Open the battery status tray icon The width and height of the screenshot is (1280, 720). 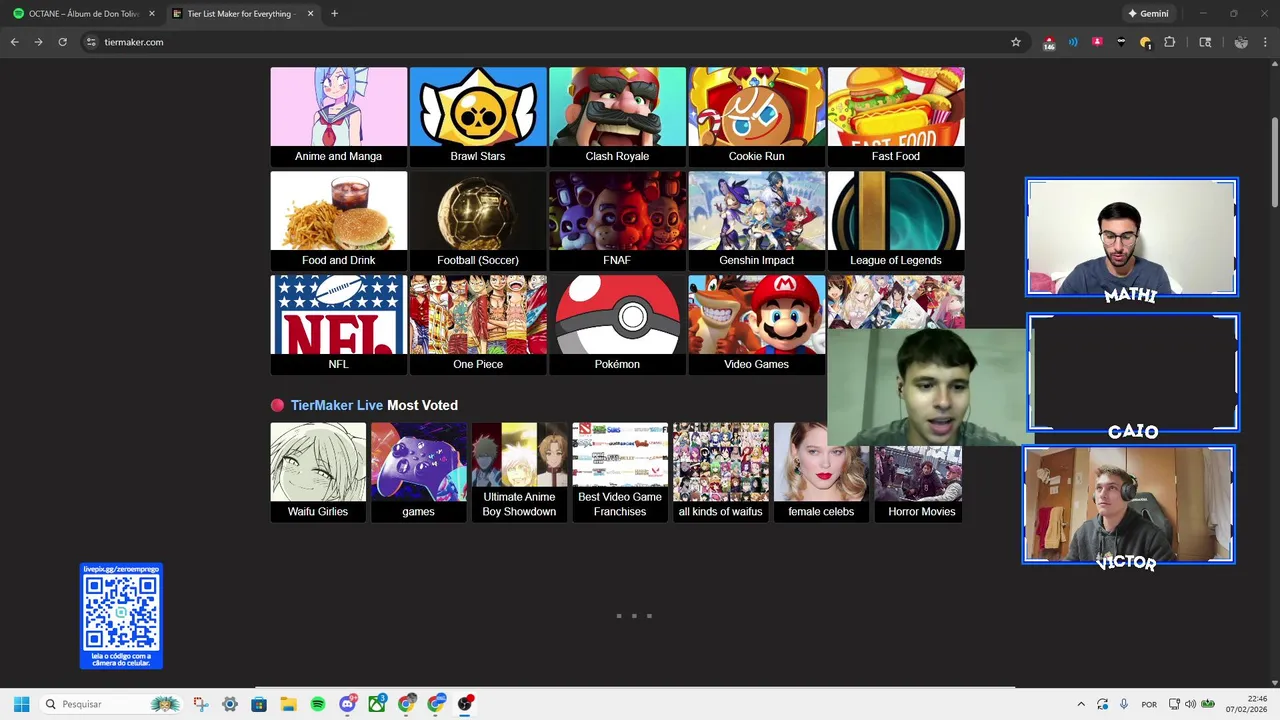[x=1208, y=704]
